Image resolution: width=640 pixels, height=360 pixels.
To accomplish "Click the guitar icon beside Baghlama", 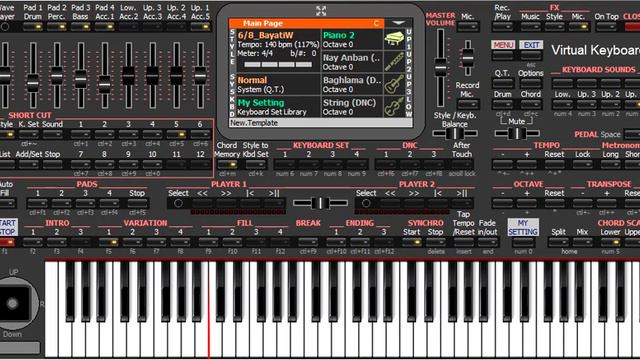I will 394,84.
